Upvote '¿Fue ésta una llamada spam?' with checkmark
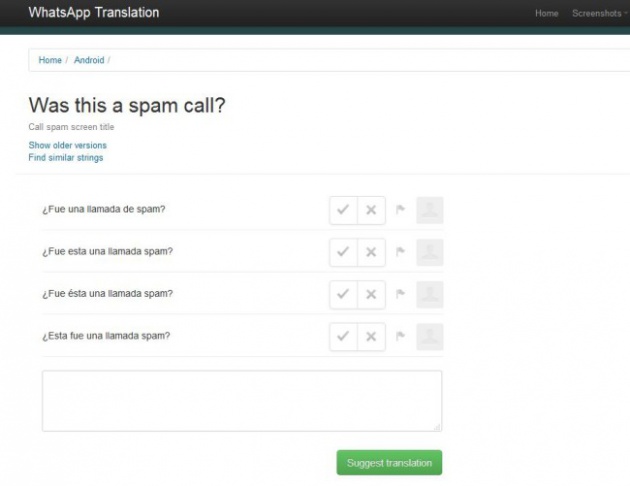This screenshot has height=486, width=630. pyautogui.click(x=343, y=294)
